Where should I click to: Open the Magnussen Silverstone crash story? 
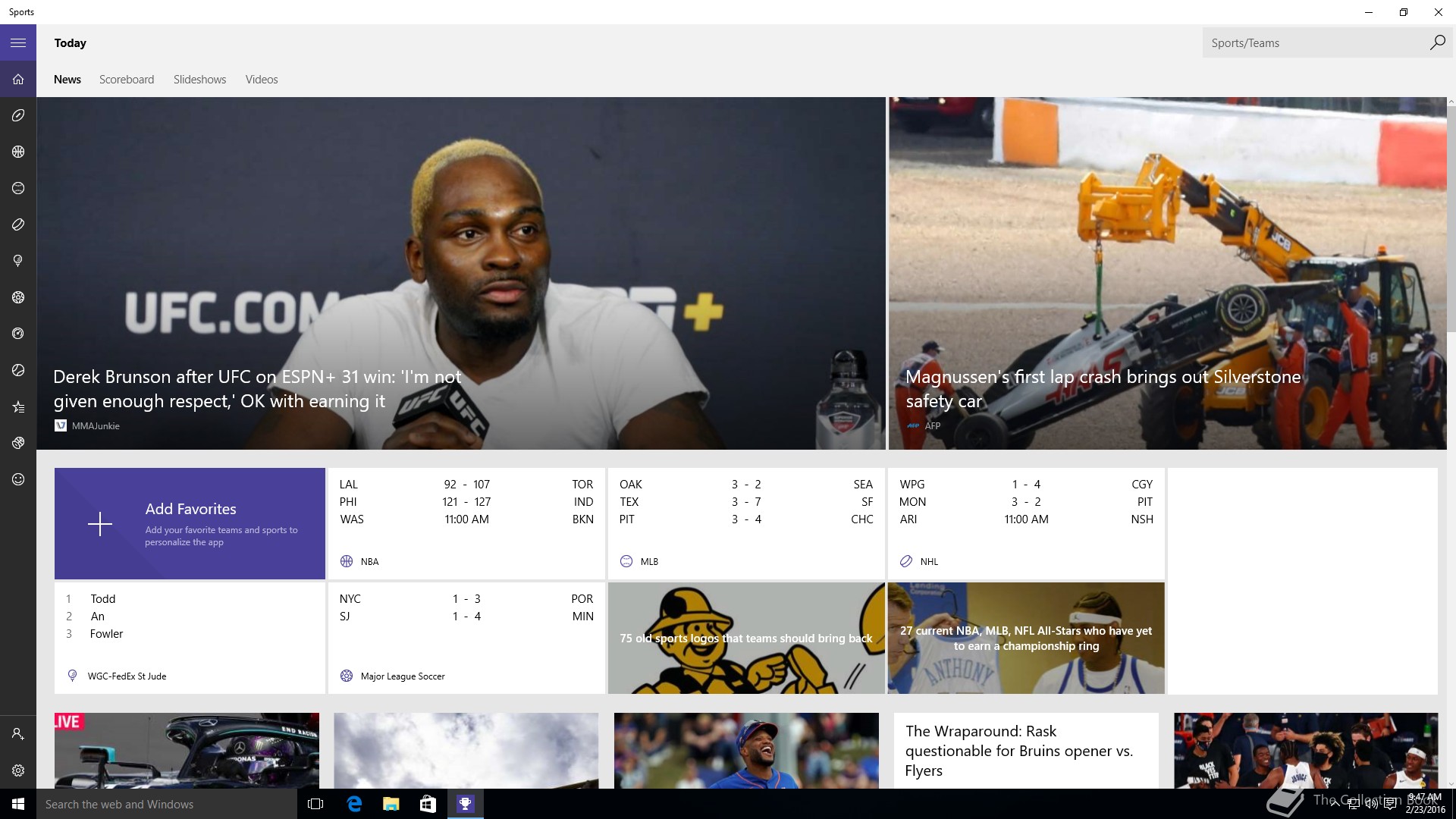click(1168, 273)
